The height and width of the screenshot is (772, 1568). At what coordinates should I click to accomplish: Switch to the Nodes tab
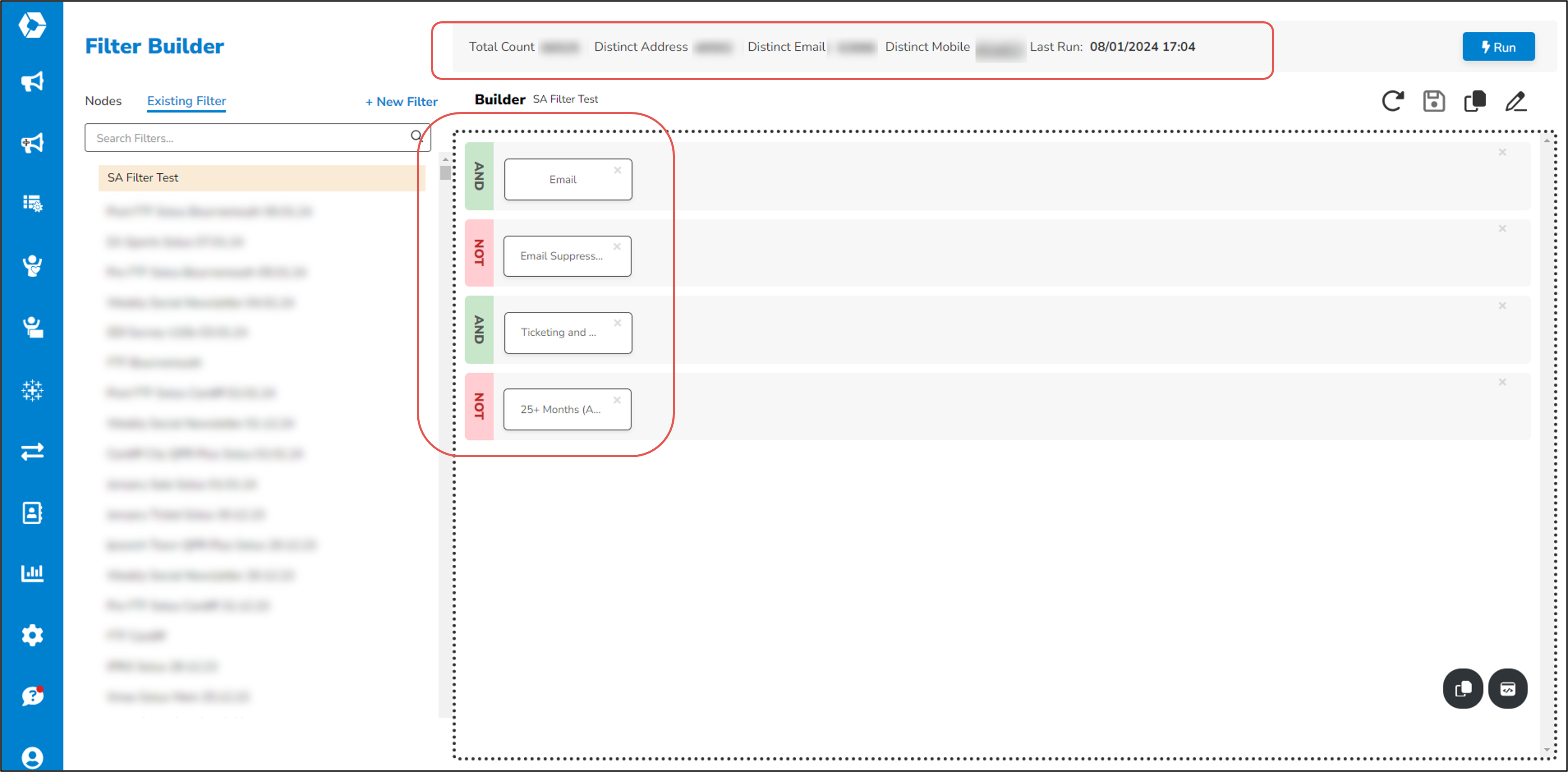coord(103,100)
